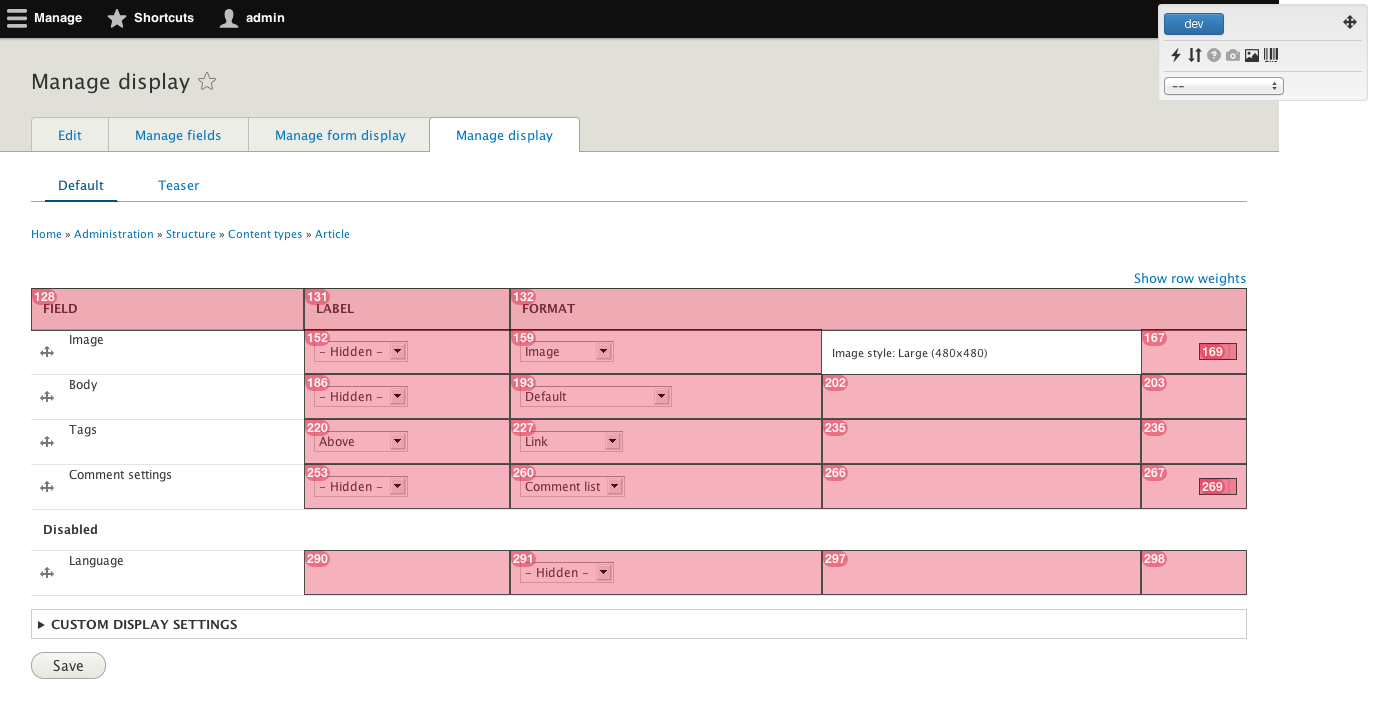Screen dimensions: 1375x703
Task: Click the move cross icon in dev panel
Action: click(1349, 22)
